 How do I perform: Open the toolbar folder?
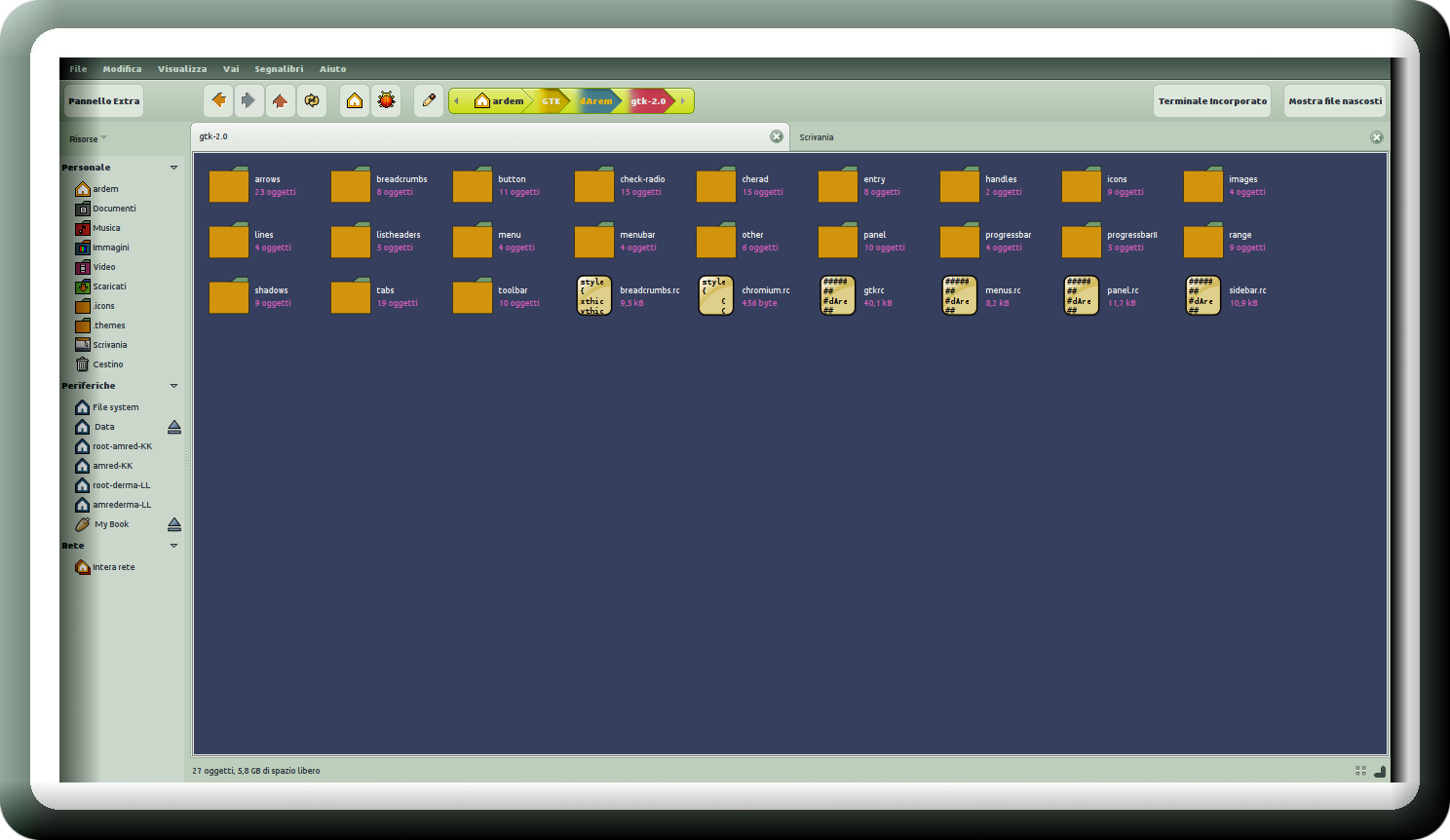point(473,296)
